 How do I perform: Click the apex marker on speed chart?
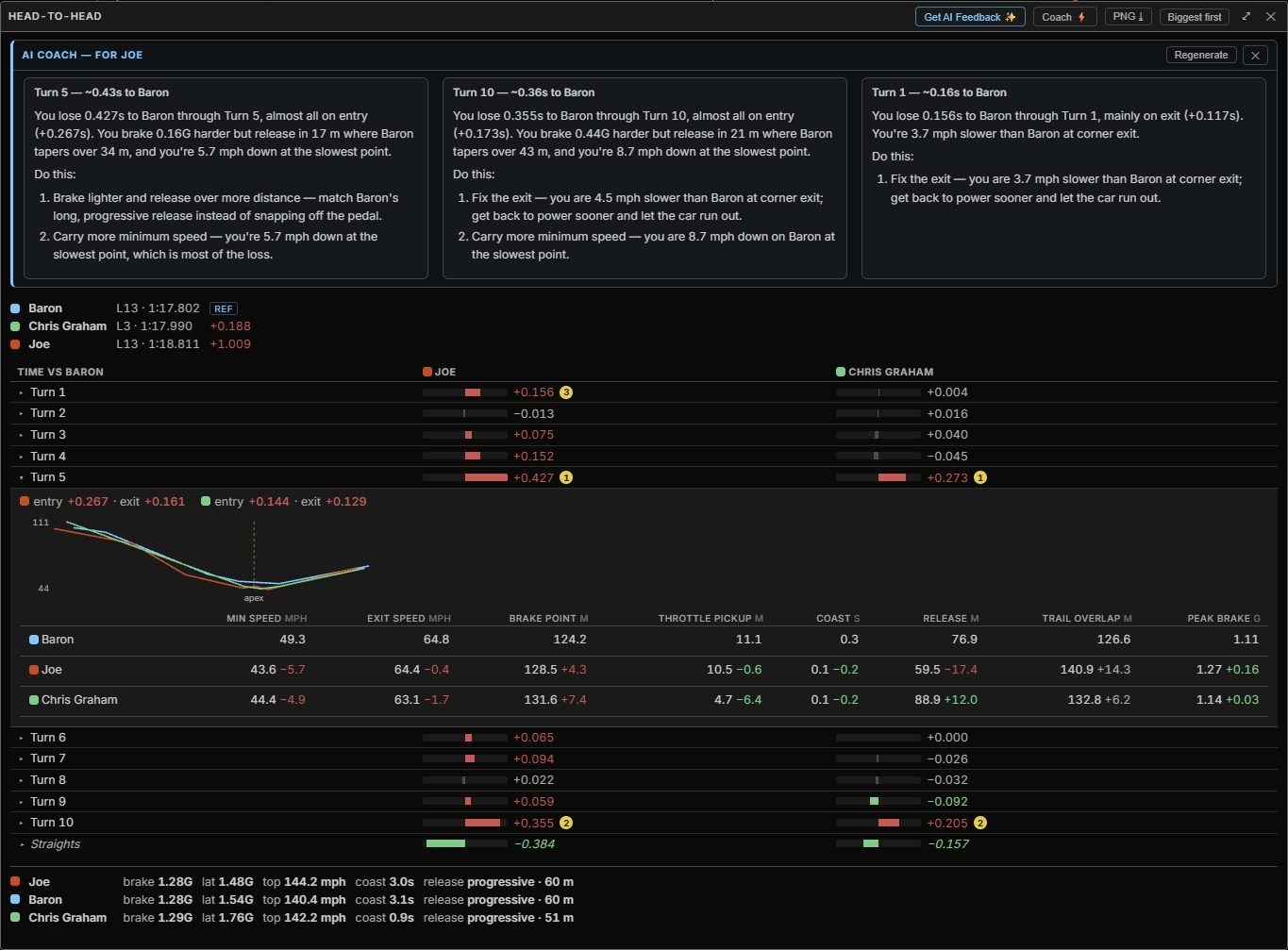[x=254, y=597]
